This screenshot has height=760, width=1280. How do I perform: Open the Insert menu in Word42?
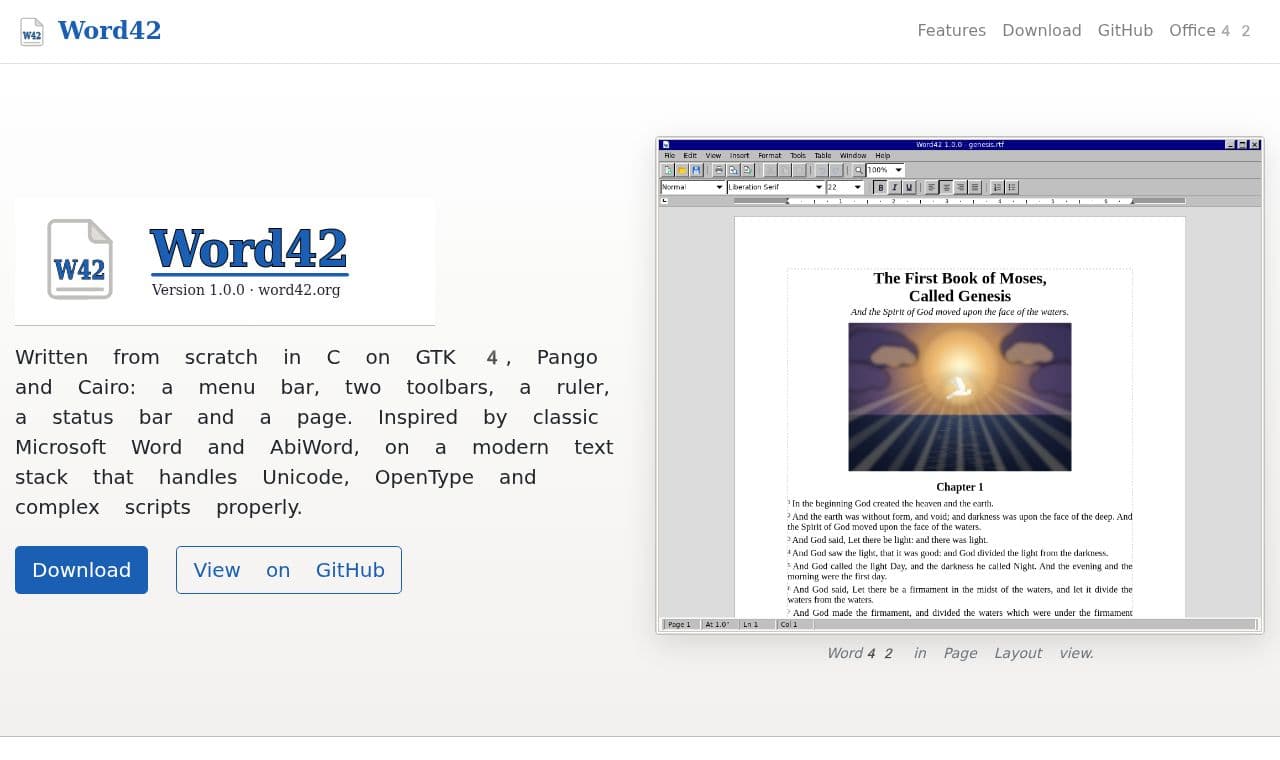pos(740,156)
